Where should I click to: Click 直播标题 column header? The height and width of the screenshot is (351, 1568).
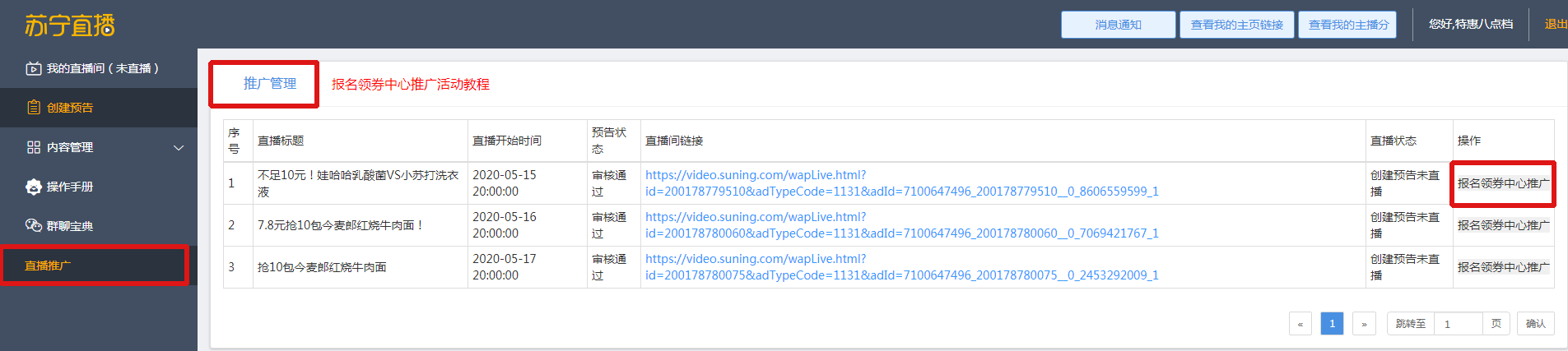[281, 141]
